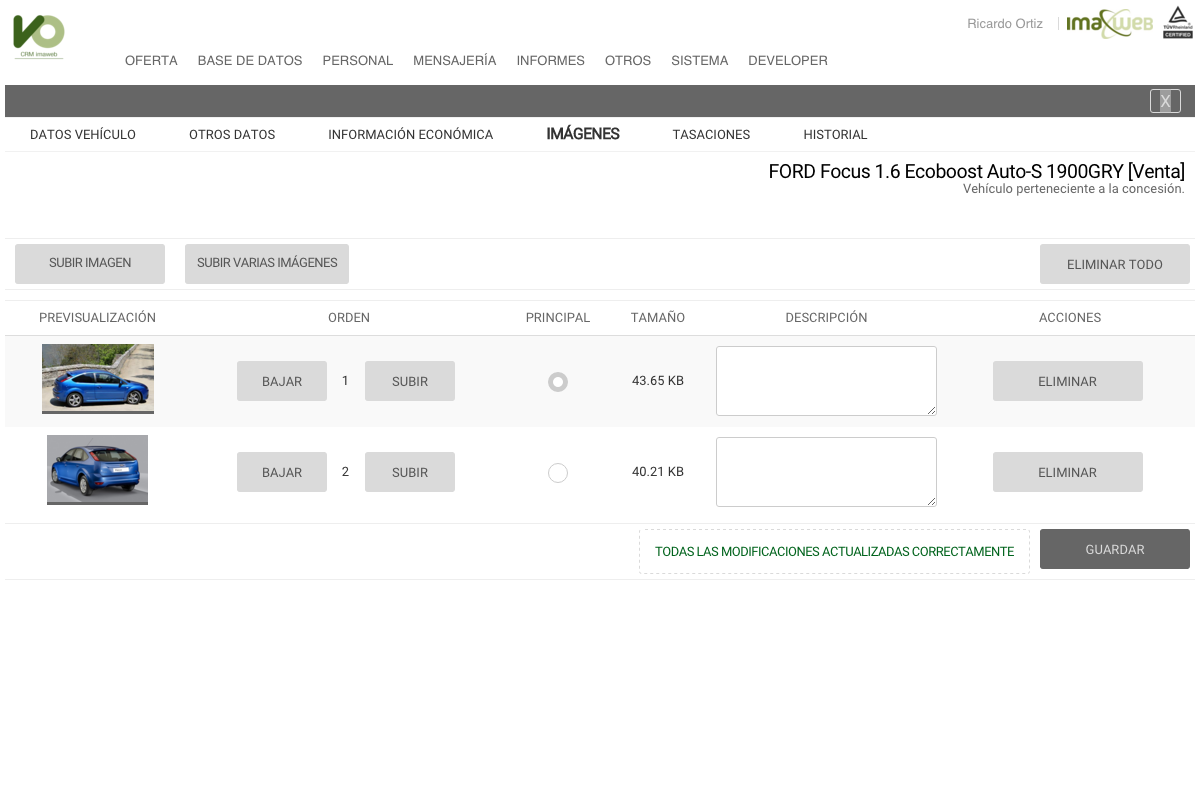Click the PRINCIPAL column header
The height and width of the screenshot is (786, 1200).
pos(558,318)
